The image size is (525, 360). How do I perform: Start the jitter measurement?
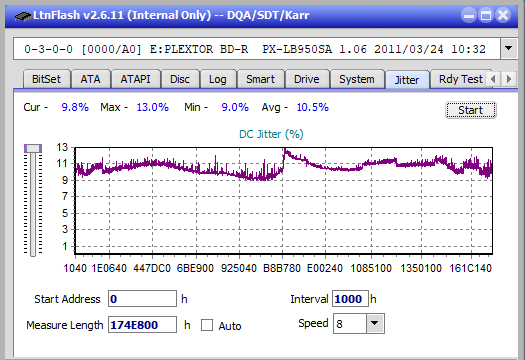coord(471,110)
